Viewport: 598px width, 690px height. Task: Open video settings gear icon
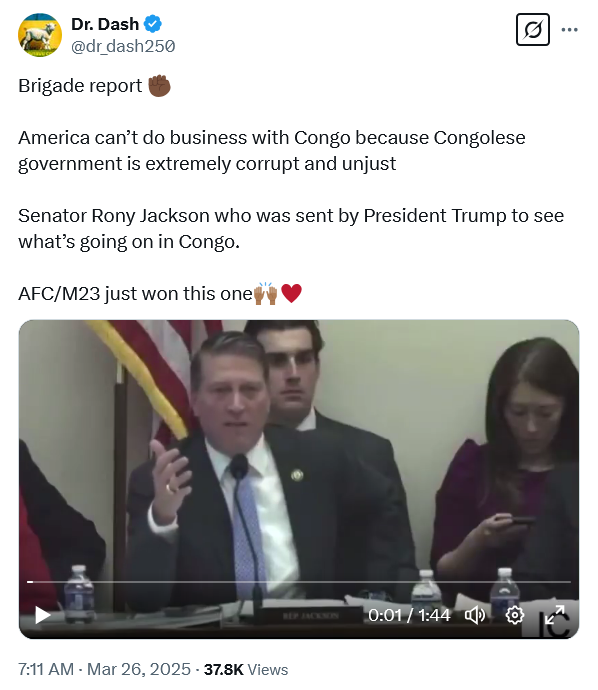click(x=514, y=615)
